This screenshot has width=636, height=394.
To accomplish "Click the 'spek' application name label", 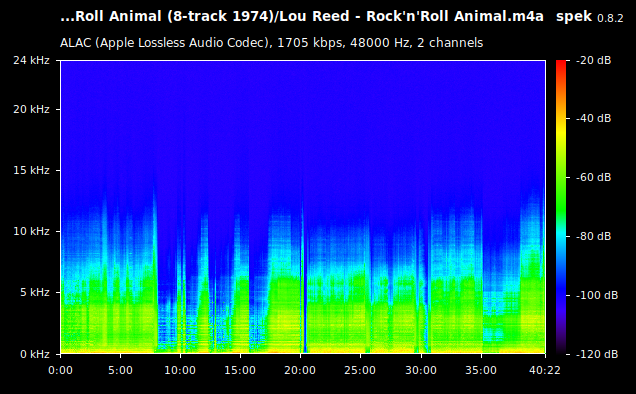I will (574, 17).
